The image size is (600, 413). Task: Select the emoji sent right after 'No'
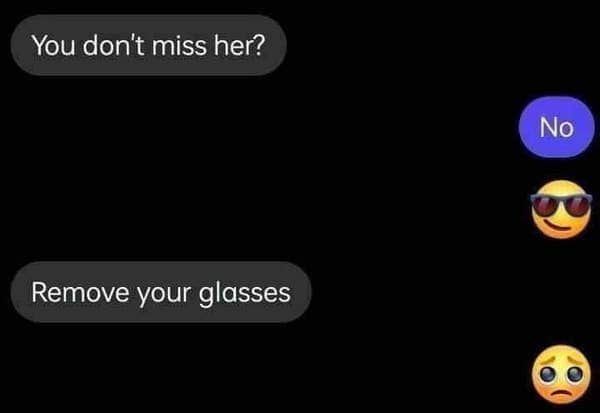point(561,209)
